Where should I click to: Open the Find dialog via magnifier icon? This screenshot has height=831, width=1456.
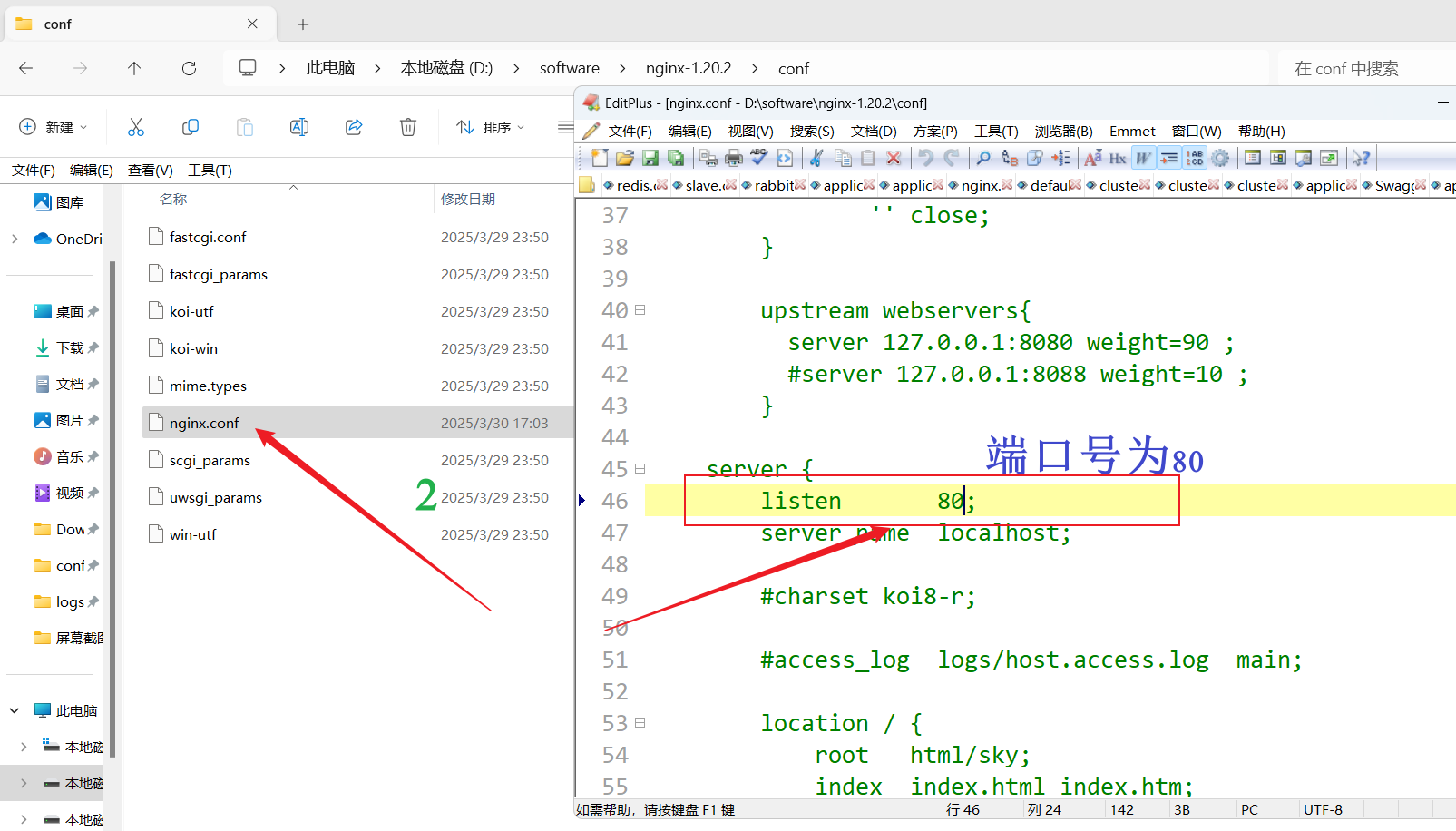[985, 158]
